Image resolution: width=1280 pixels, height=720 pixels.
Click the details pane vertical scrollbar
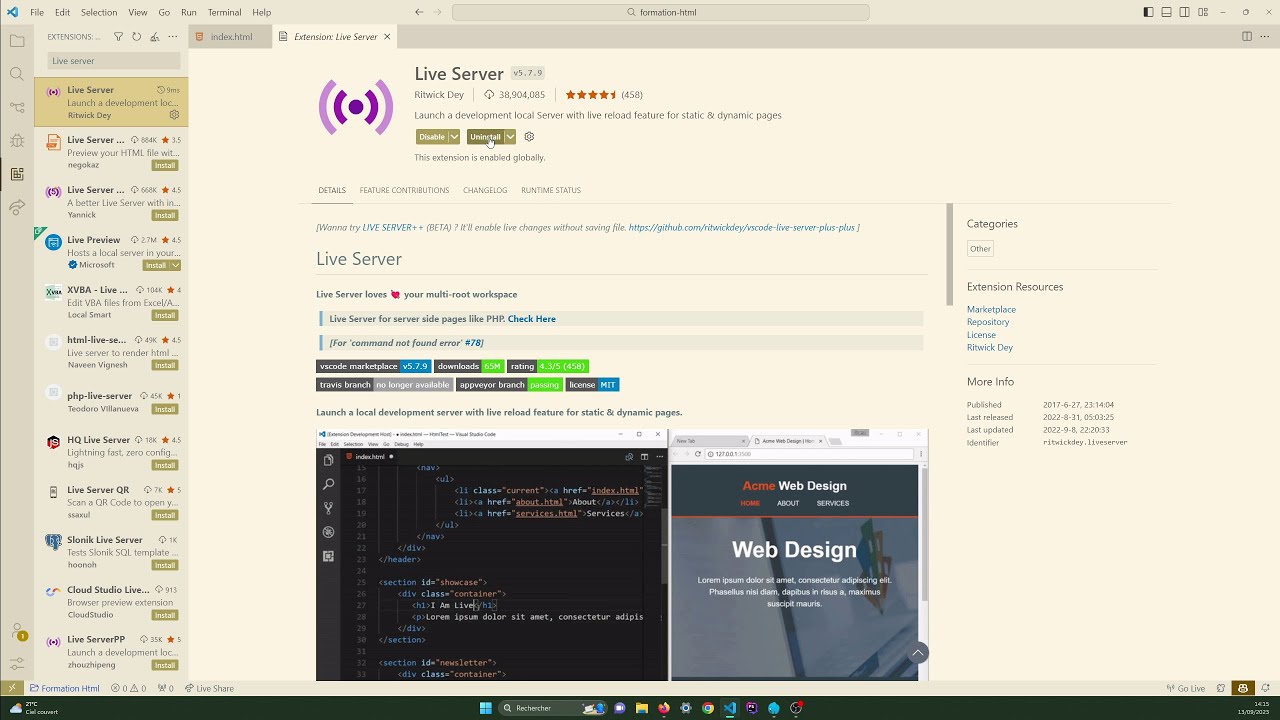point(950,255)
